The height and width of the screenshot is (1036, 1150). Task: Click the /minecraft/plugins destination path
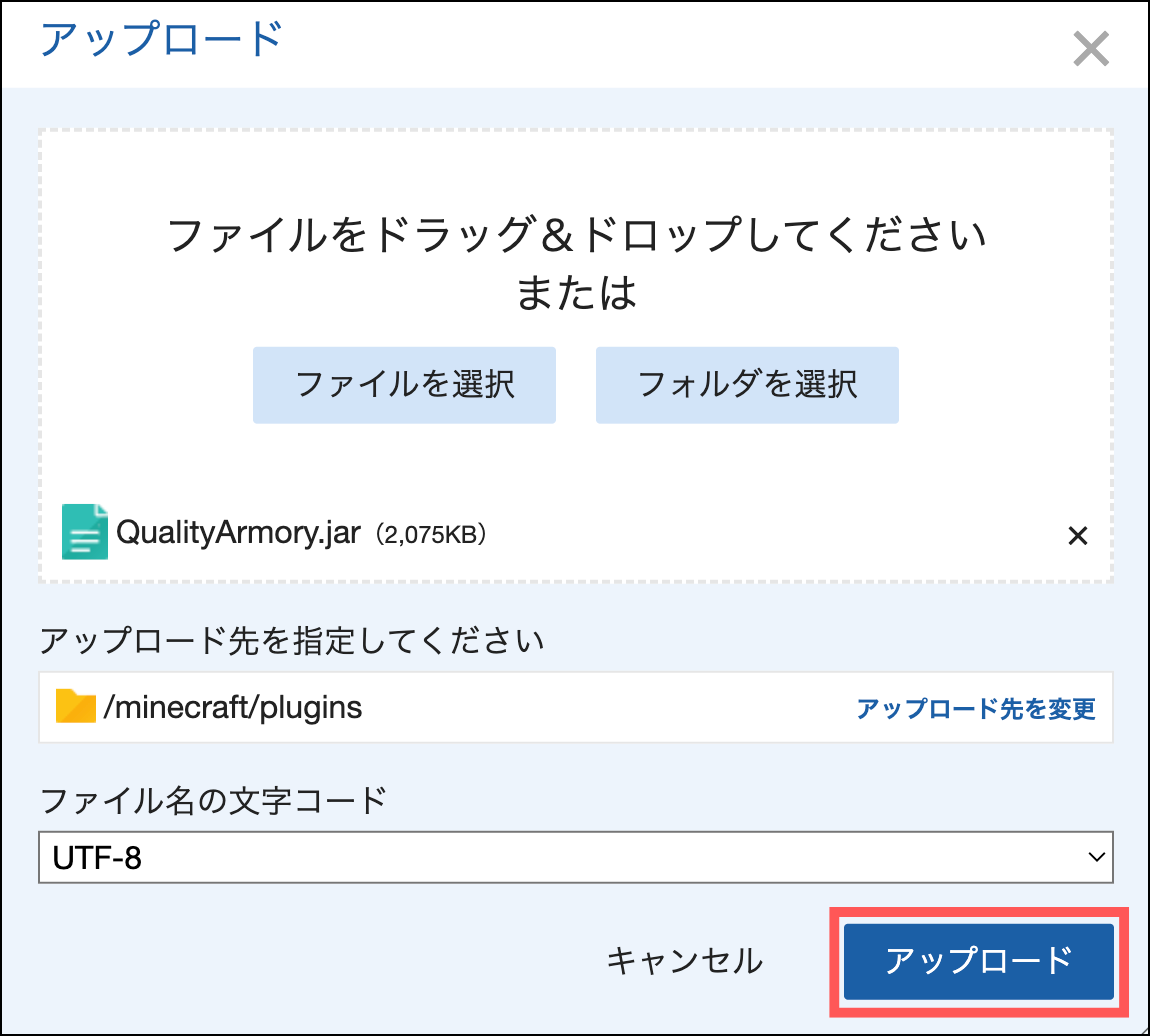pos(232,708)
